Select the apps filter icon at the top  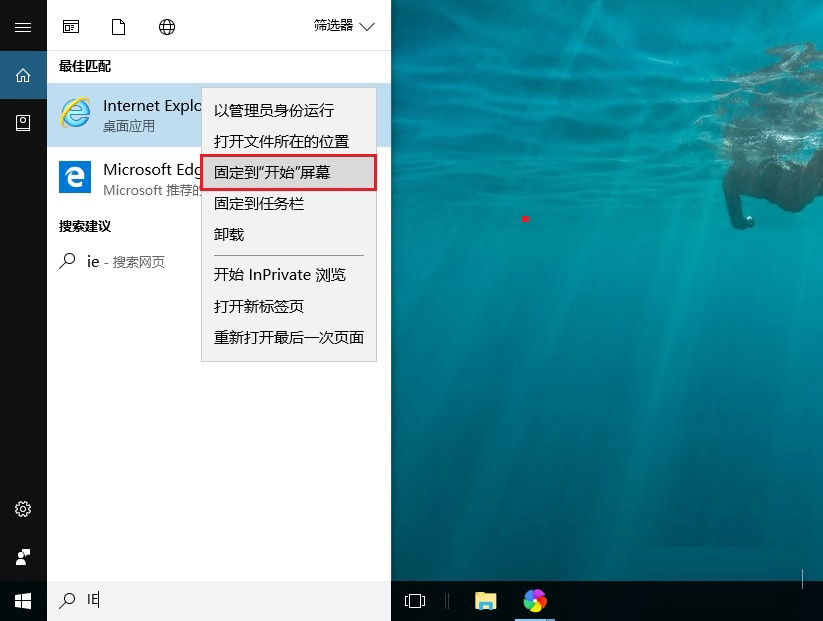click(71, 26)
